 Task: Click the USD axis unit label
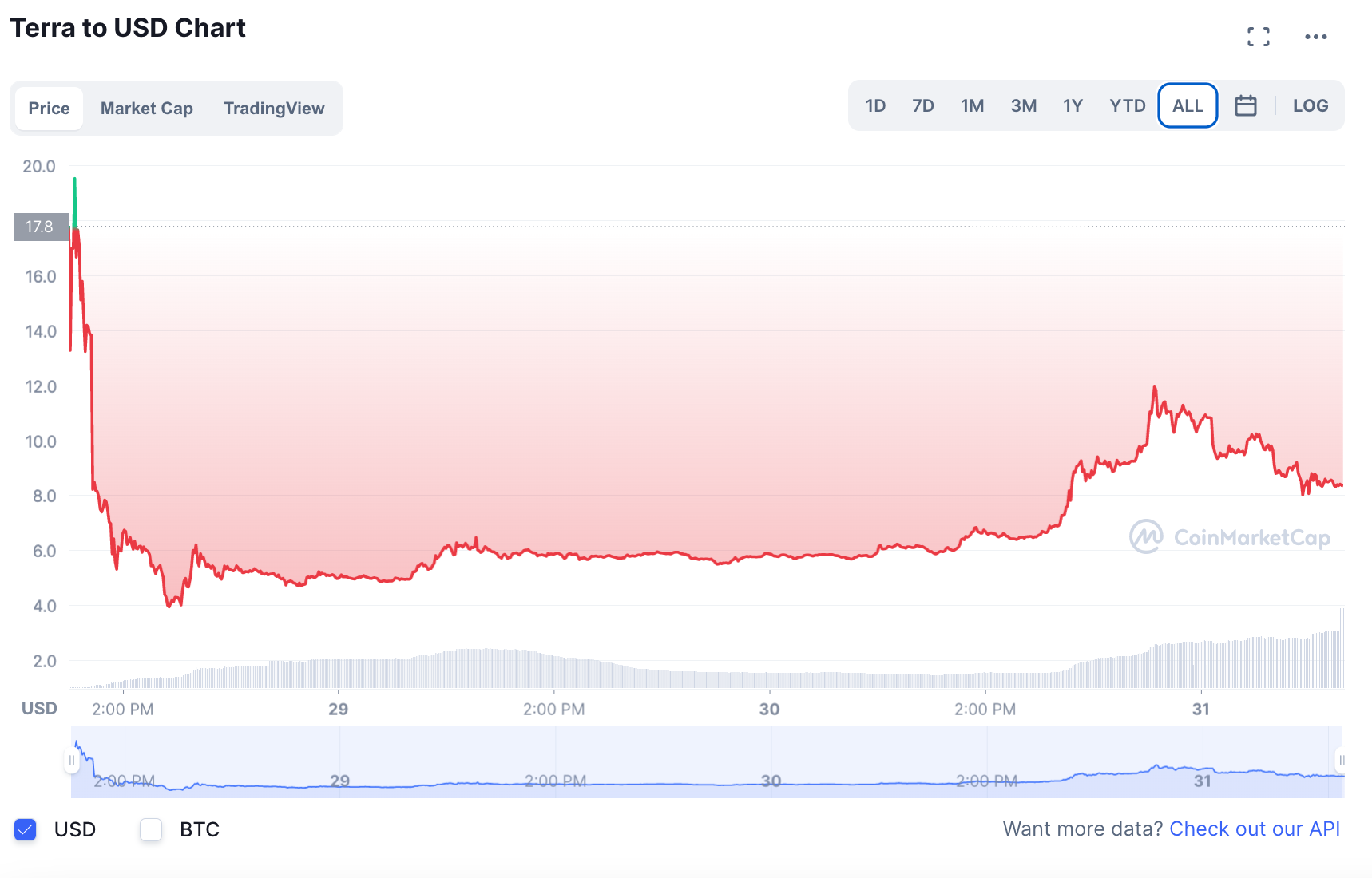pyautogui.click(x=39, y=708)
